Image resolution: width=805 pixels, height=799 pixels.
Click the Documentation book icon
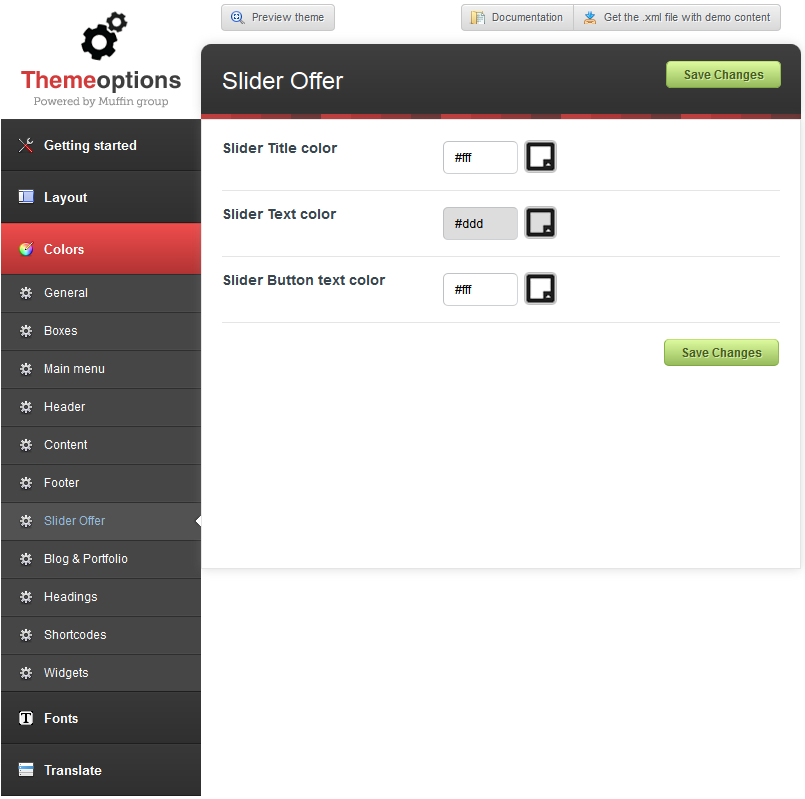point(478,17)
